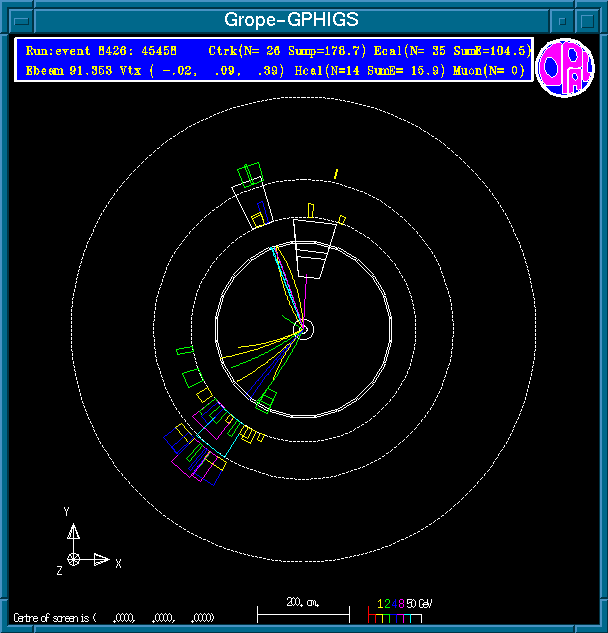Click the green cluster at upper left
Viewport: 608px width, 633px height.
point(249,174)
